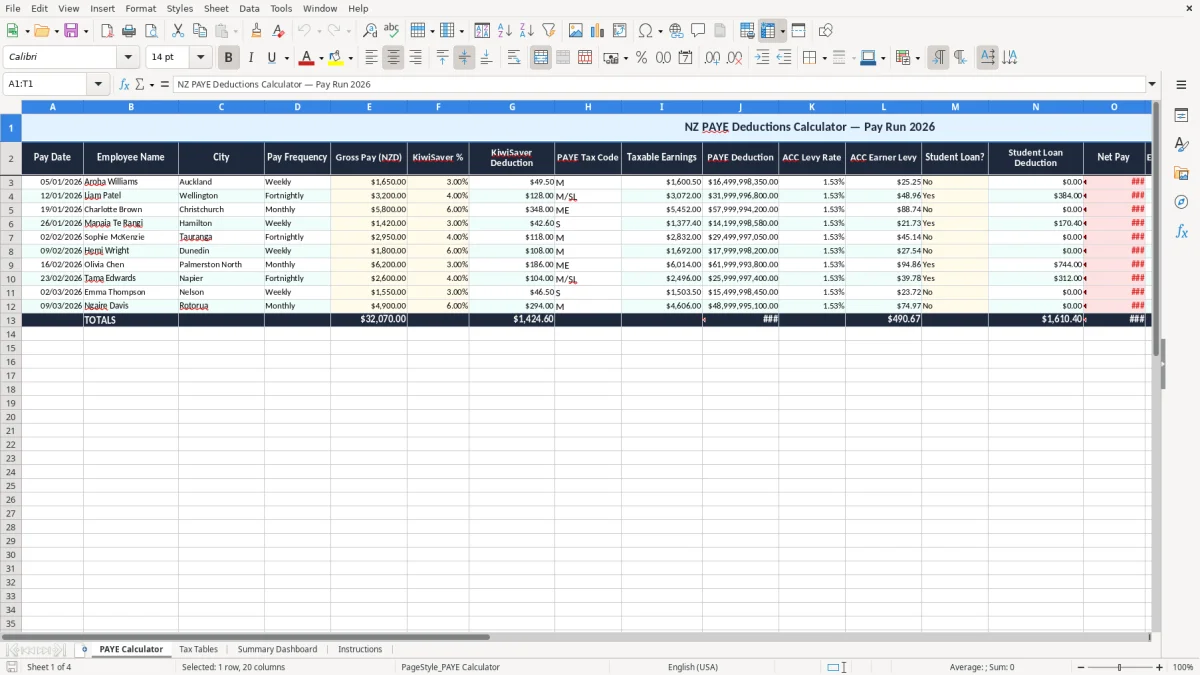1200x675 pixels.
Task: Open the Font Name dropdown
Action: coord(130,58)
